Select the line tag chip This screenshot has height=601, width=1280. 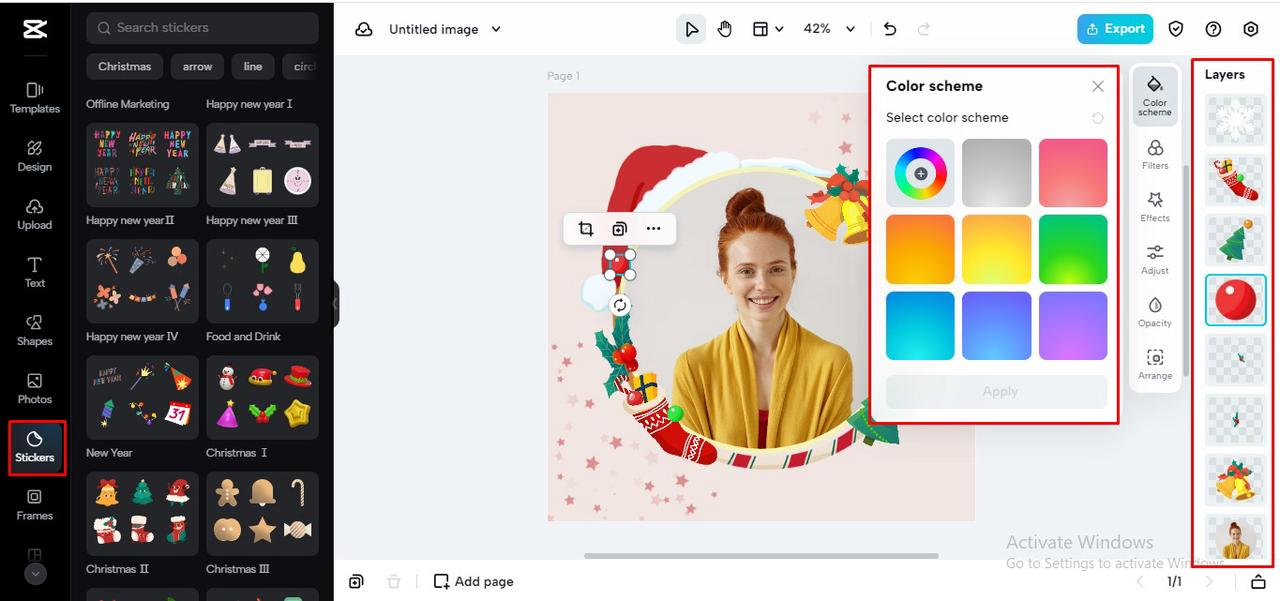pyautogui.click(x=253, y=67)
